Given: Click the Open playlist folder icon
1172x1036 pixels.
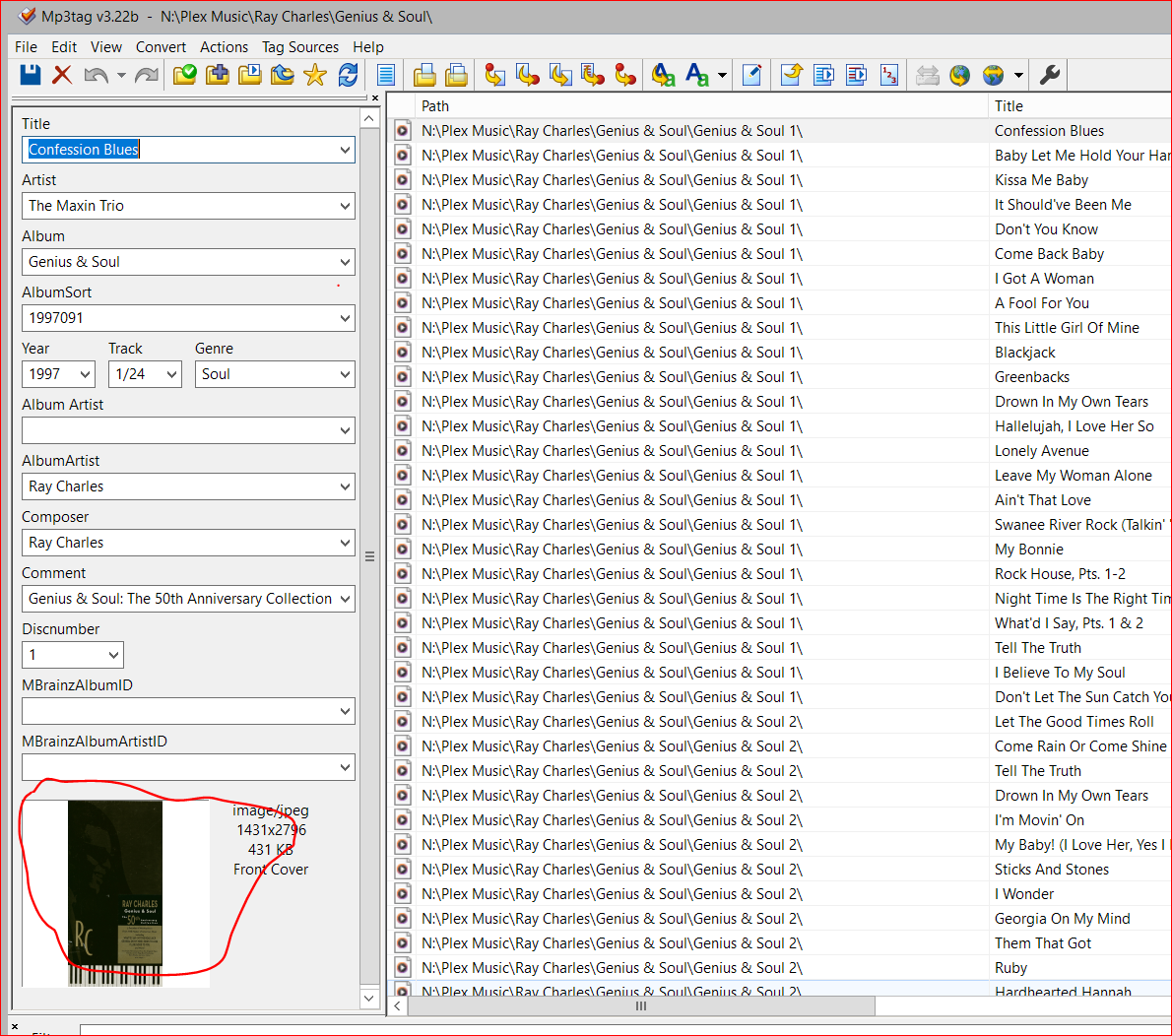Looking at the screenshot, I should pyautogui.click(x=249, y=75).
